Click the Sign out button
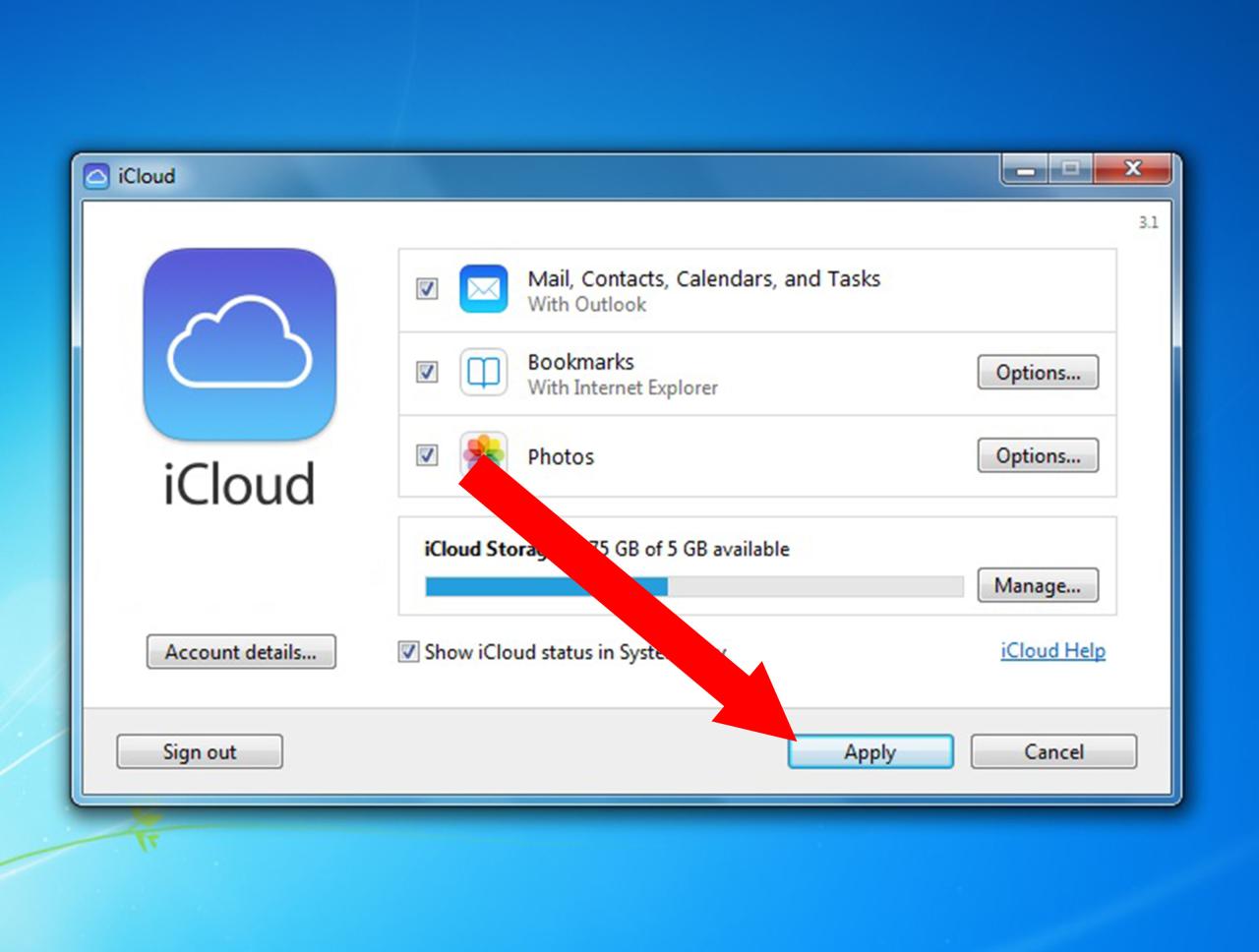Viewport: 1259px width, 952px height. point(200,752)
